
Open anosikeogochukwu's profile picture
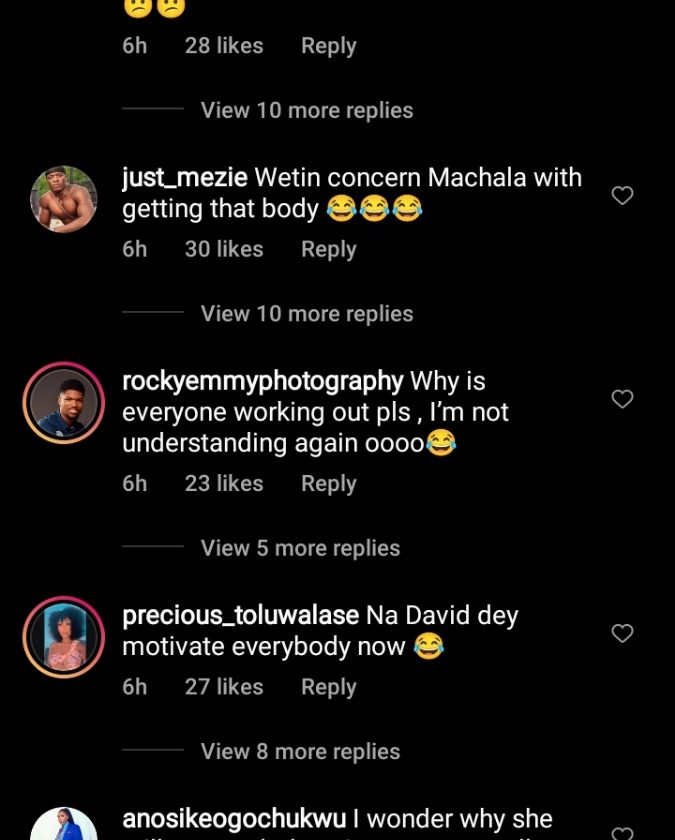64,825
